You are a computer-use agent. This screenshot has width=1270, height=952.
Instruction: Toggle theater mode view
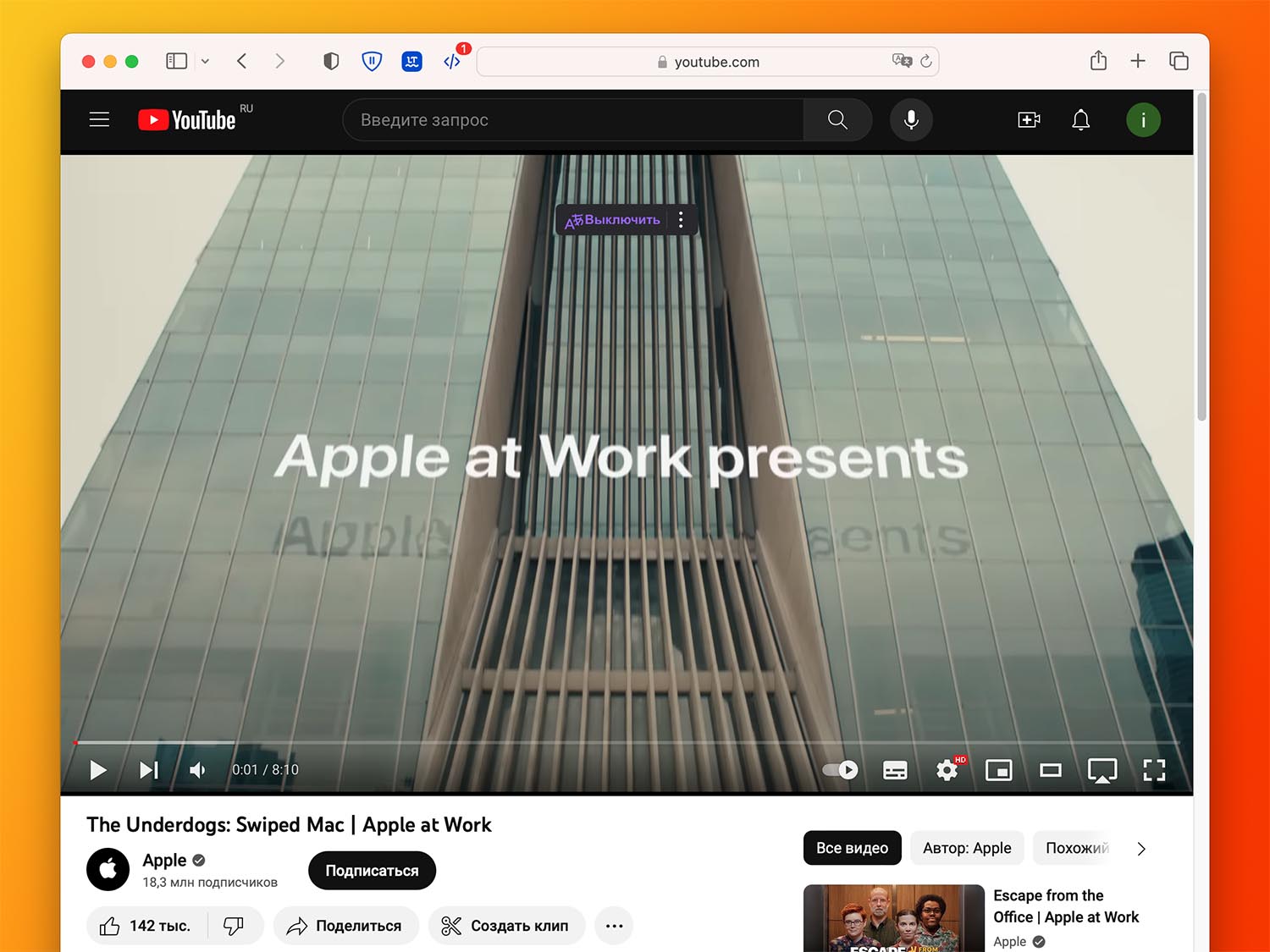(x=1051, y=770)
